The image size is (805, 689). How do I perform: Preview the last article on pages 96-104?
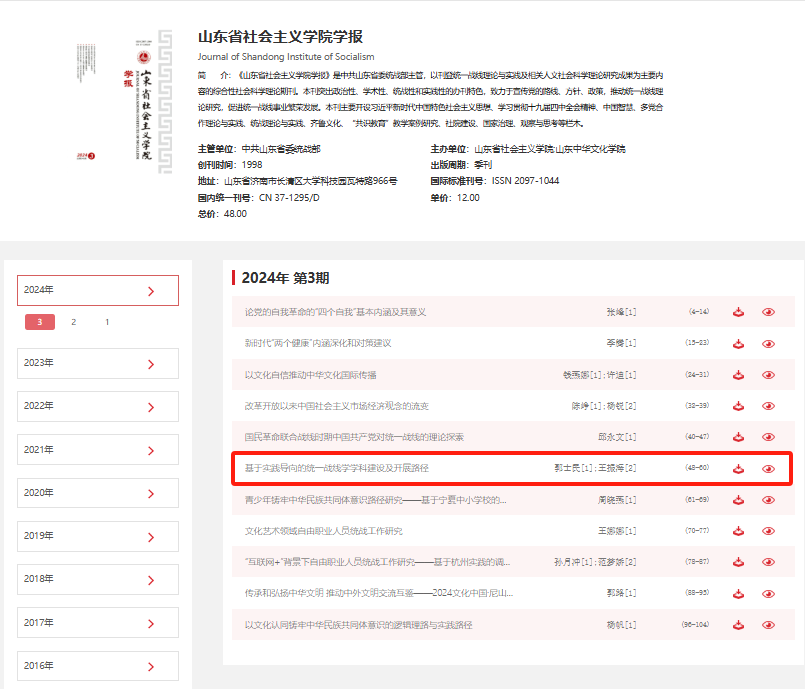(768, 625)
